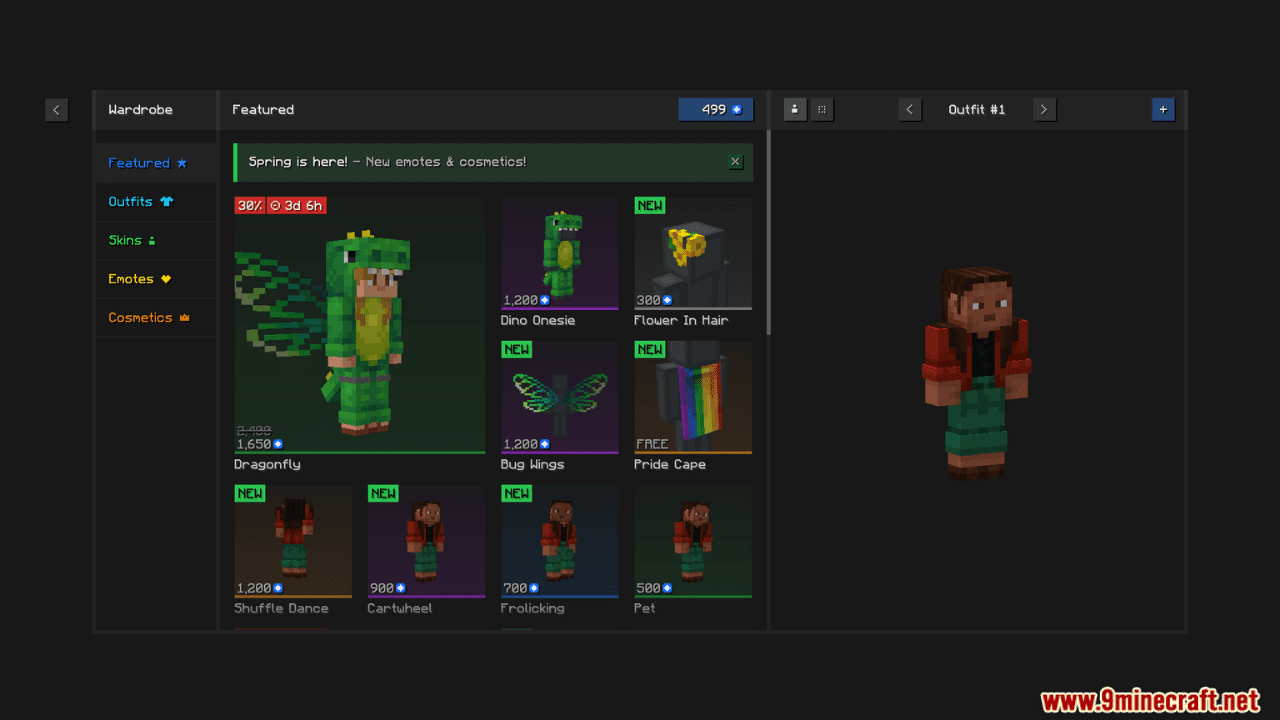Open the Featured tab in sidebar

[x=147, y=163]
